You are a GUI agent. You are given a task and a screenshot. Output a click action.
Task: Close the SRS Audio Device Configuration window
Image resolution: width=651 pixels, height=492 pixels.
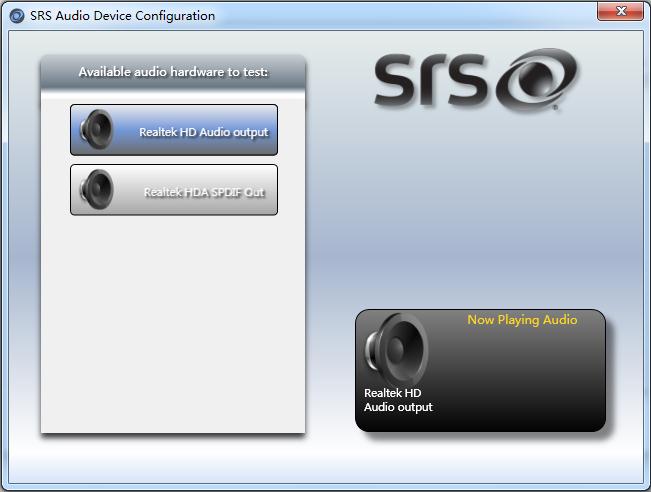click(x=621, y=11)
